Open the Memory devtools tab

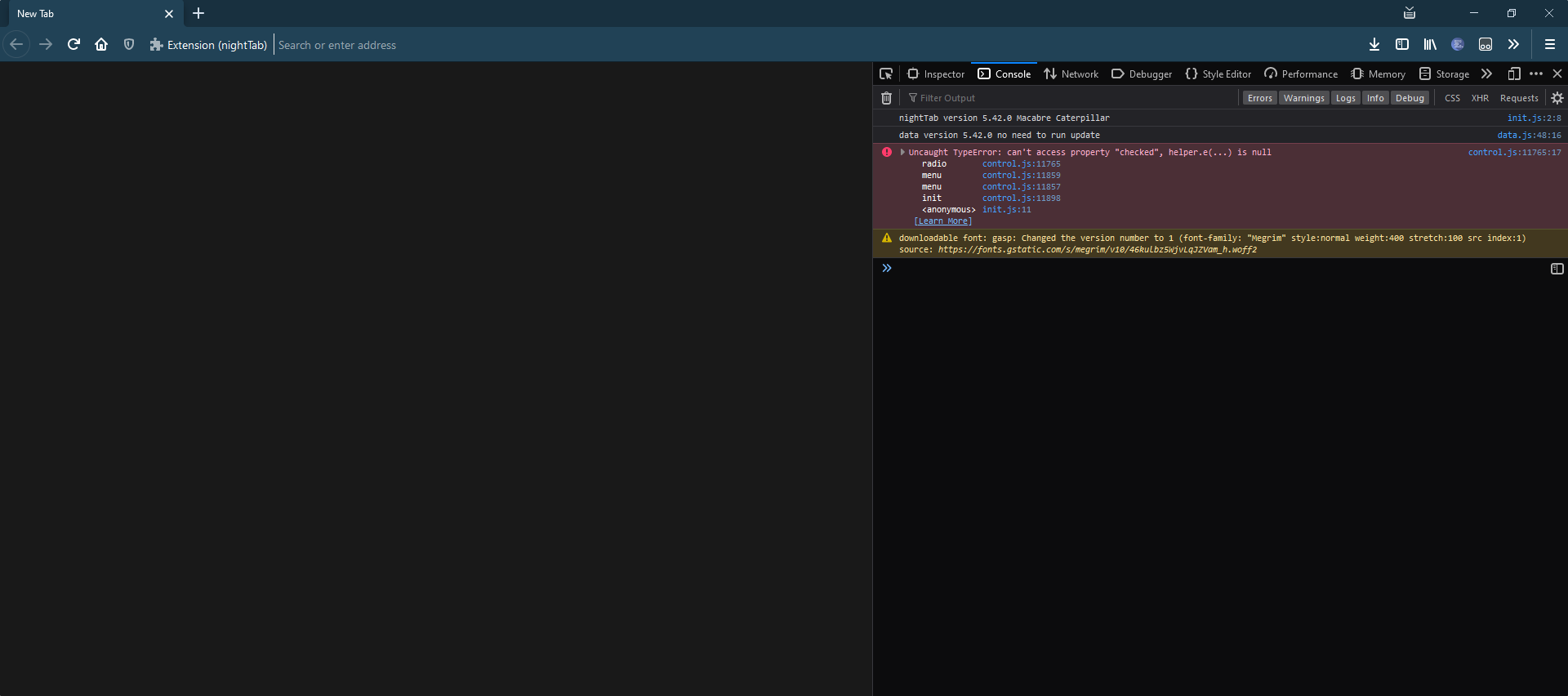coord(1379,74)
